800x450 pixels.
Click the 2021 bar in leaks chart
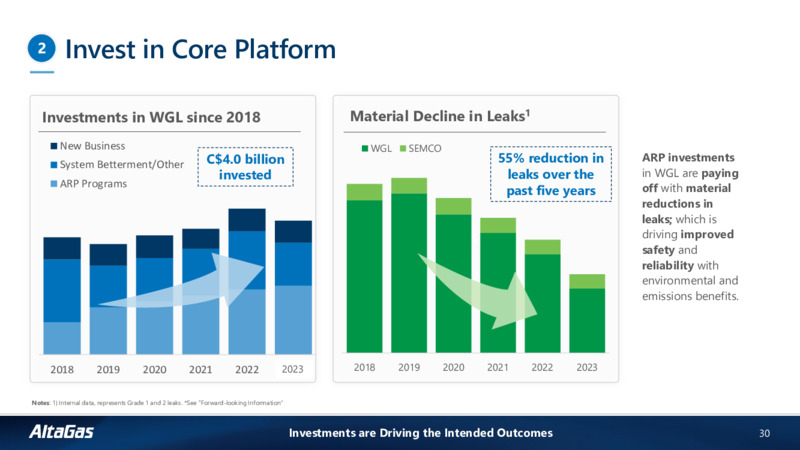(498, 285)
